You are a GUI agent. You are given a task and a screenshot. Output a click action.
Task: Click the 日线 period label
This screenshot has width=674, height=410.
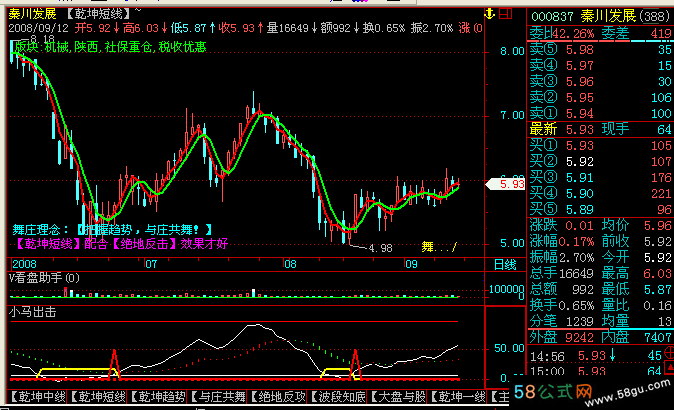pos(506,264)
